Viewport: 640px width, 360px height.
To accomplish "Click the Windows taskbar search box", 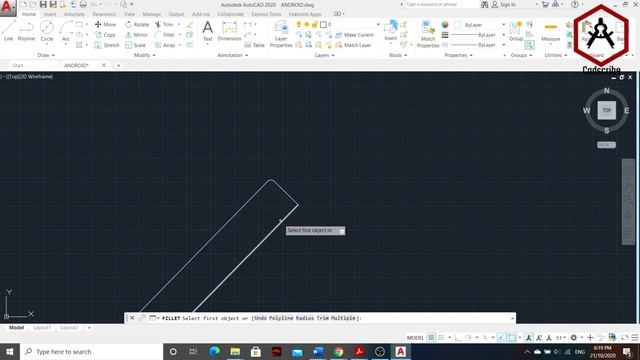I will pyautogui.click(x=91, y=351).
